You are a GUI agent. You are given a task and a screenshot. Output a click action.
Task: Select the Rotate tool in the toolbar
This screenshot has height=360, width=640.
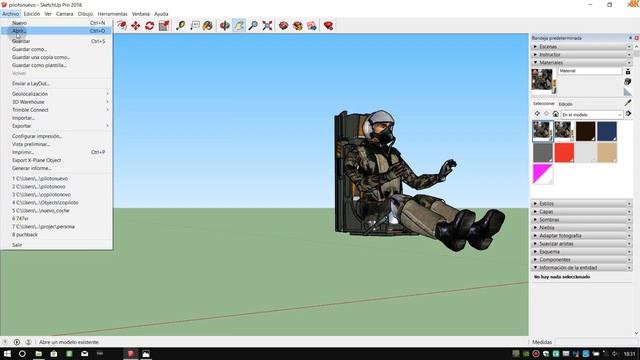click(149, 26)
